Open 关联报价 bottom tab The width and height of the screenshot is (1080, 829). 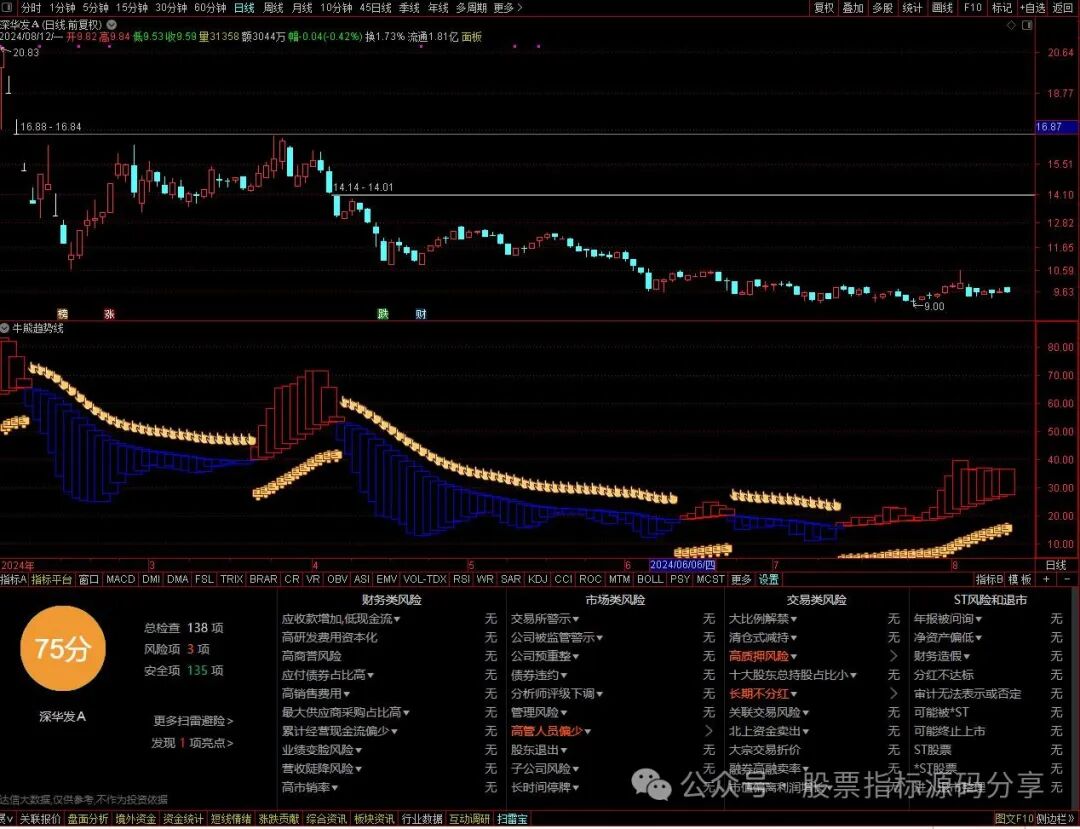(x=39, y=819)
